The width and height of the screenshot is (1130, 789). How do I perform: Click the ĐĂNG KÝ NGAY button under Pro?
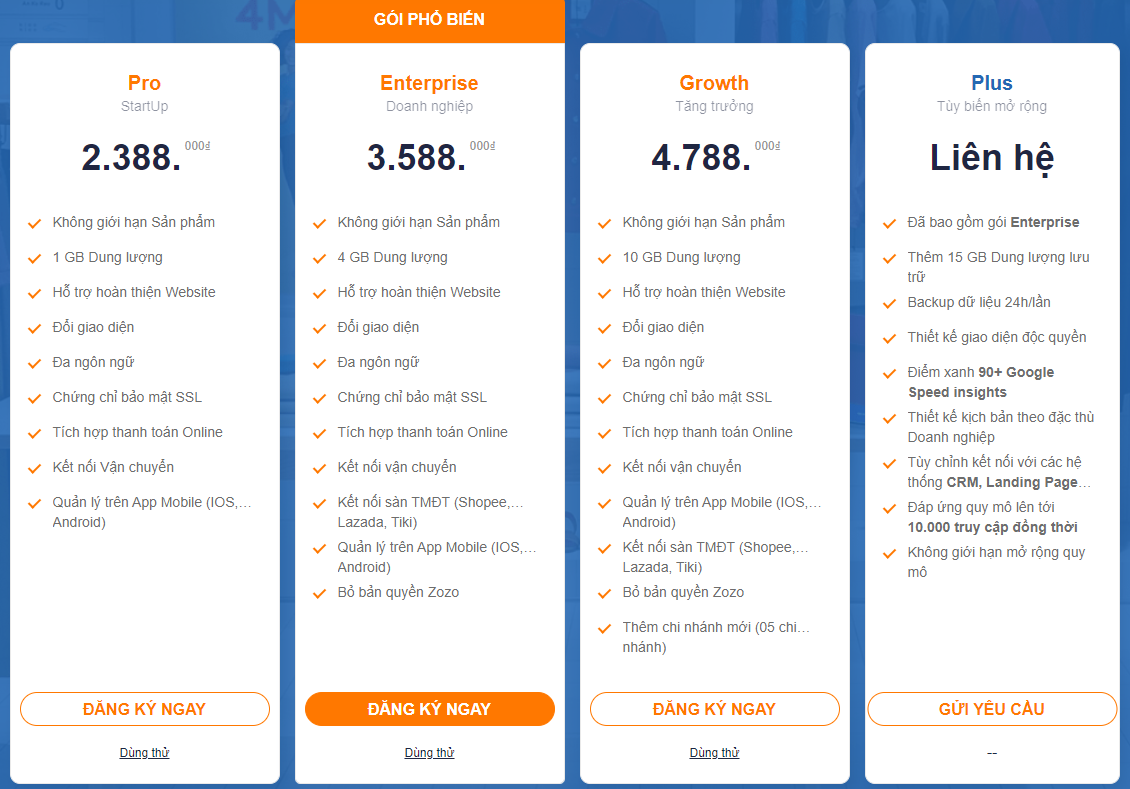pyautogui.click(x=145, y=709)
